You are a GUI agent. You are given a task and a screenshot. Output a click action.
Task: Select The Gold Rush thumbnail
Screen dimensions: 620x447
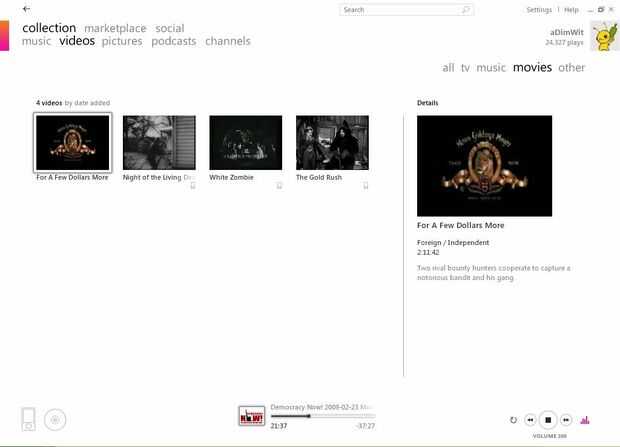click(333, 143)
